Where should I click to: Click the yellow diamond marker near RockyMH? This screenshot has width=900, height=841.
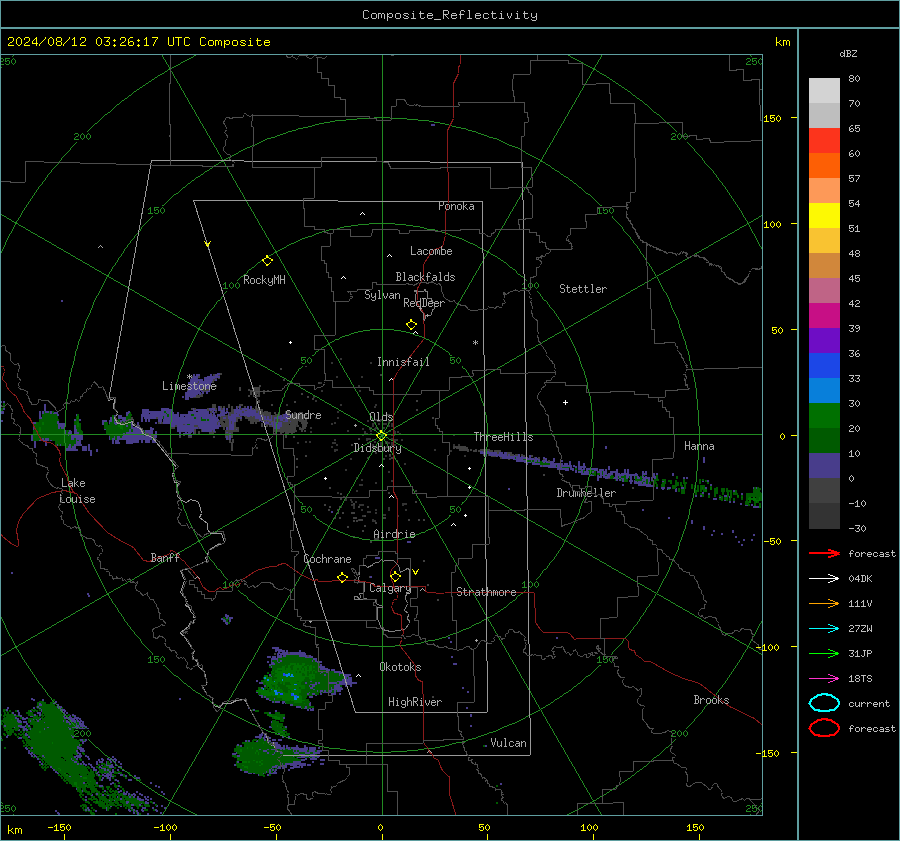coord(267,261)
